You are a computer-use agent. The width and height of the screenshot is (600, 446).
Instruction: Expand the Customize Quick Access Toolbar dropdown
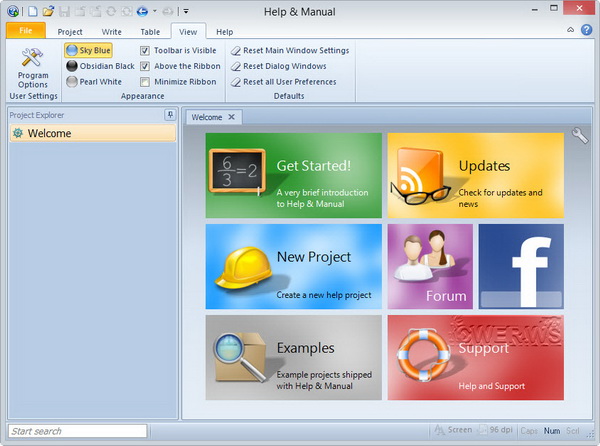185,11
